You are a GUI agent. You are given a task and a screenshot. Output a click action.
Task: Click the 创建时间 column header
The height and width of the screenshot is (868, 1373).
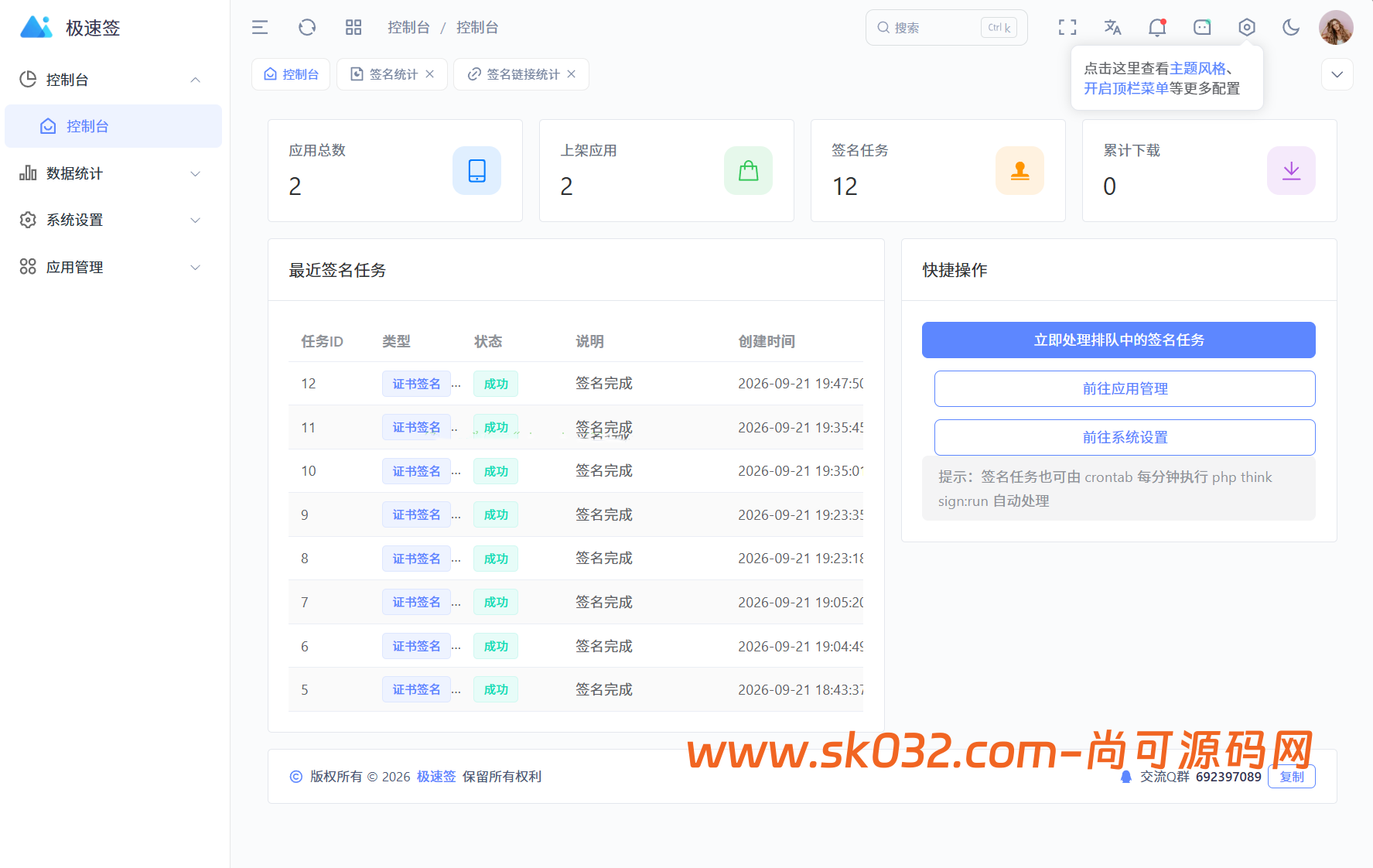[767, 341]
